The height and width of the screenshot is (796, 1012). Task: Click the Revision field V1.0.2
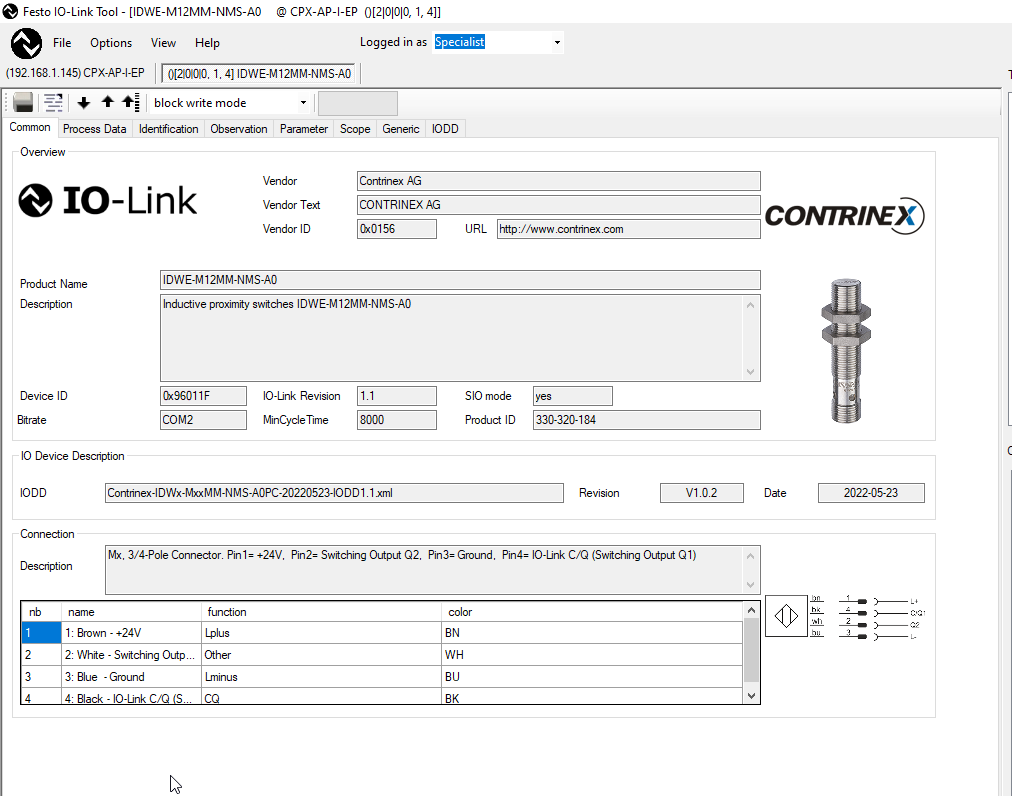702,493
